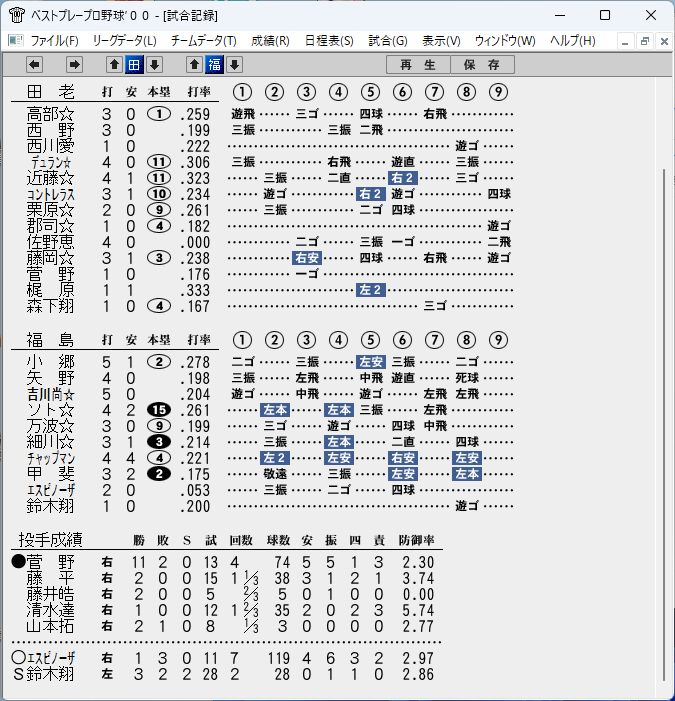This screenshot has height=701, width=675.
Task: Click 清水達's ERA value 5.74
Action: coord(418,610)
